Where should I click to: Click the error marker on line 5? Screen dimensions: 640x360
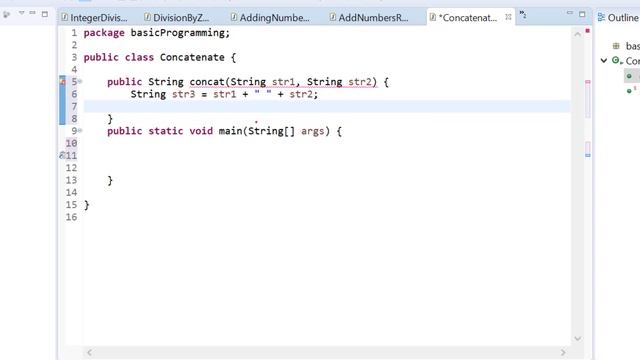[x=62, y=82]
